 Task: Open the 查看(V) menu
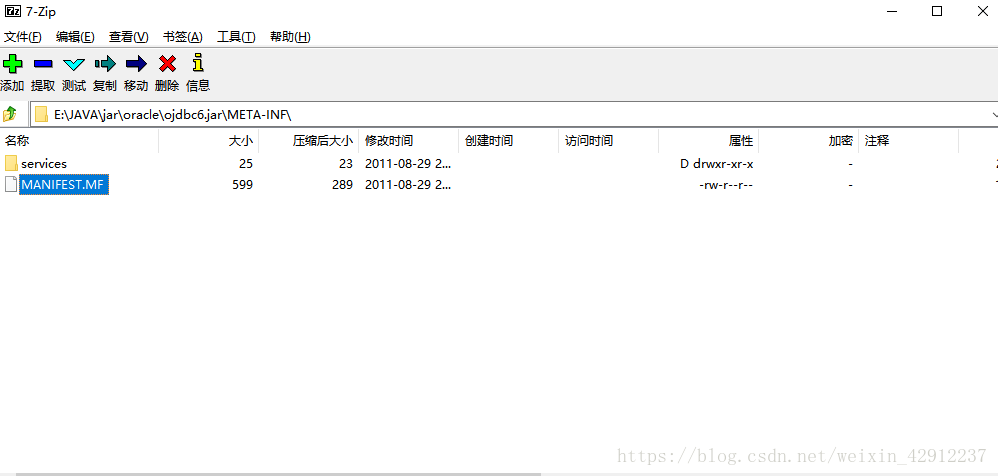[x=129, y=37]
